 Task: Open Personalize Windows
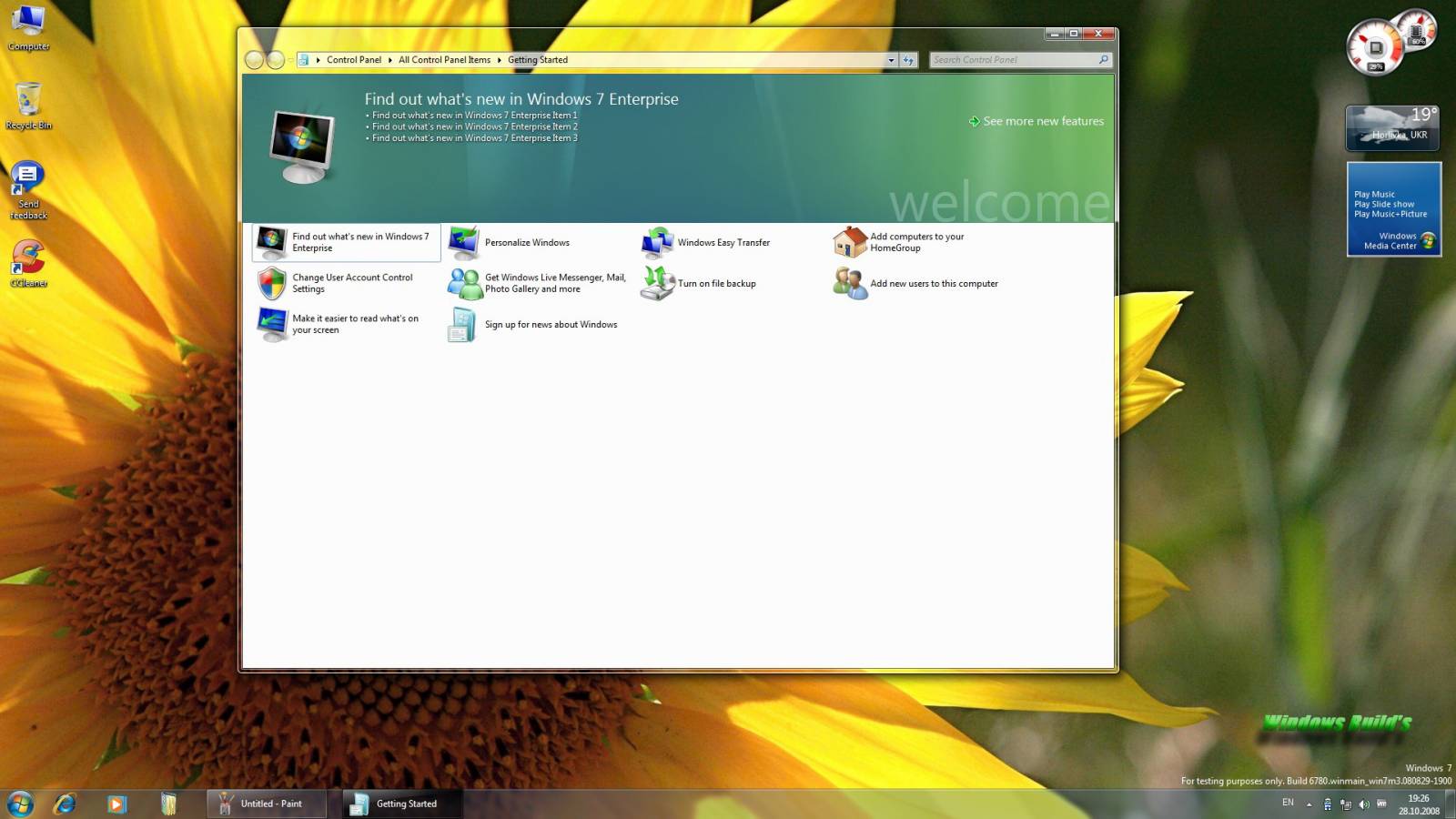pyautogui.click(x=511, y=243)
